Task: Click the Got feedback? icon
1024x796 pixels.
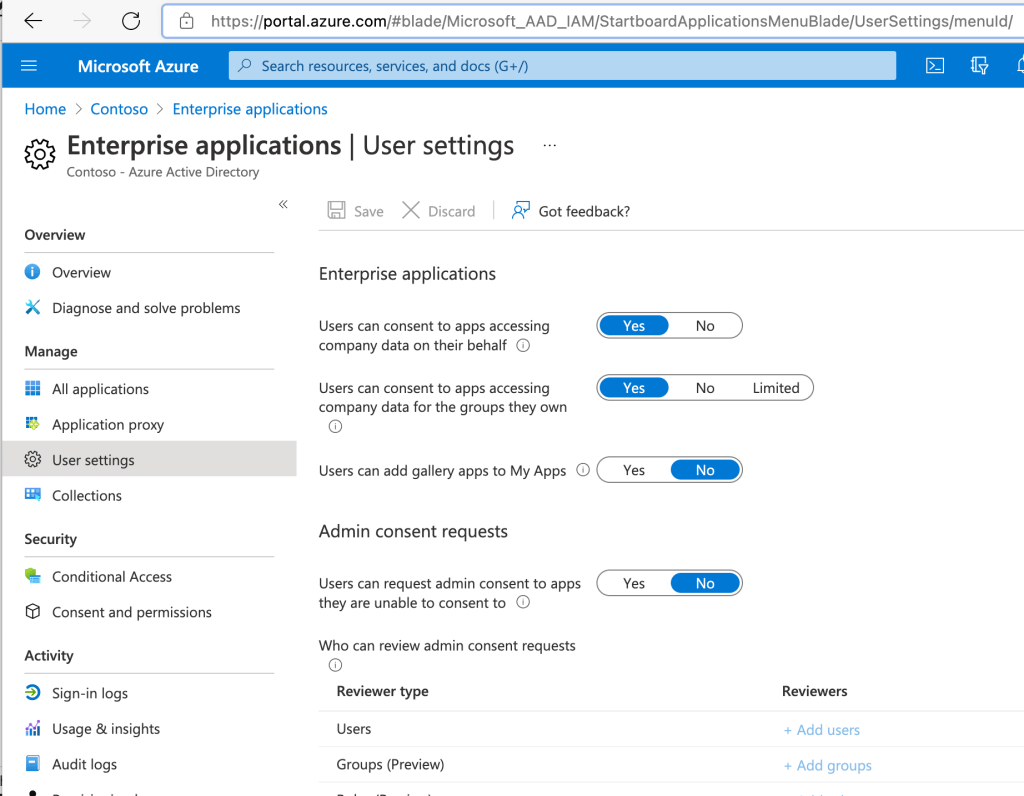Action: pos(520,211)
